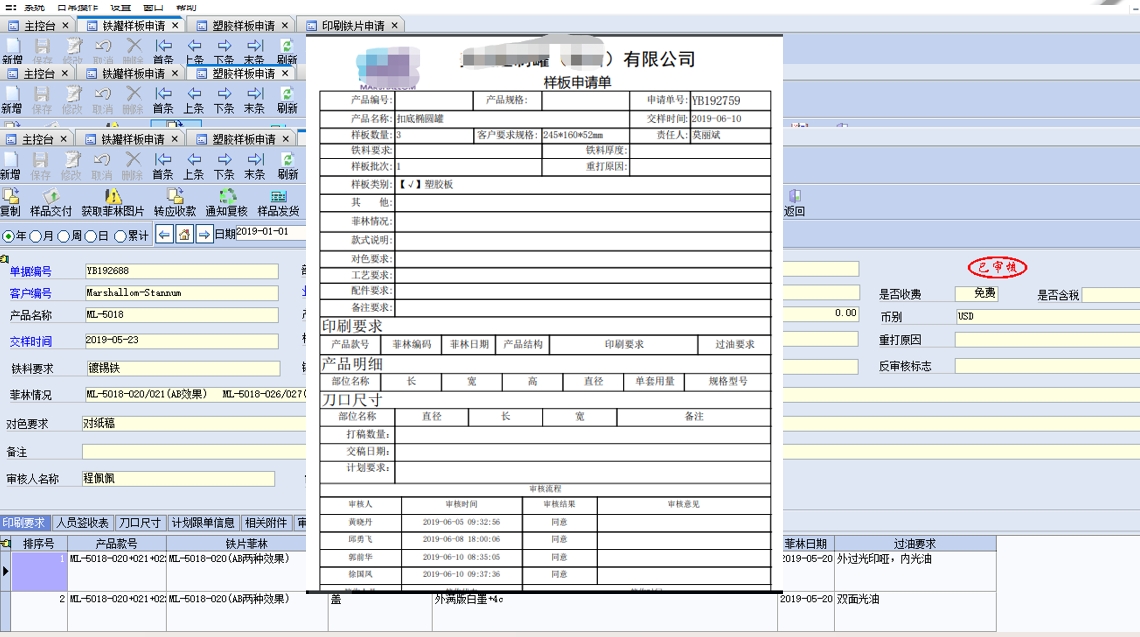Click the 铁片菲林 column header
This screenshot has width=1140, height=637.
click(246, 543)
